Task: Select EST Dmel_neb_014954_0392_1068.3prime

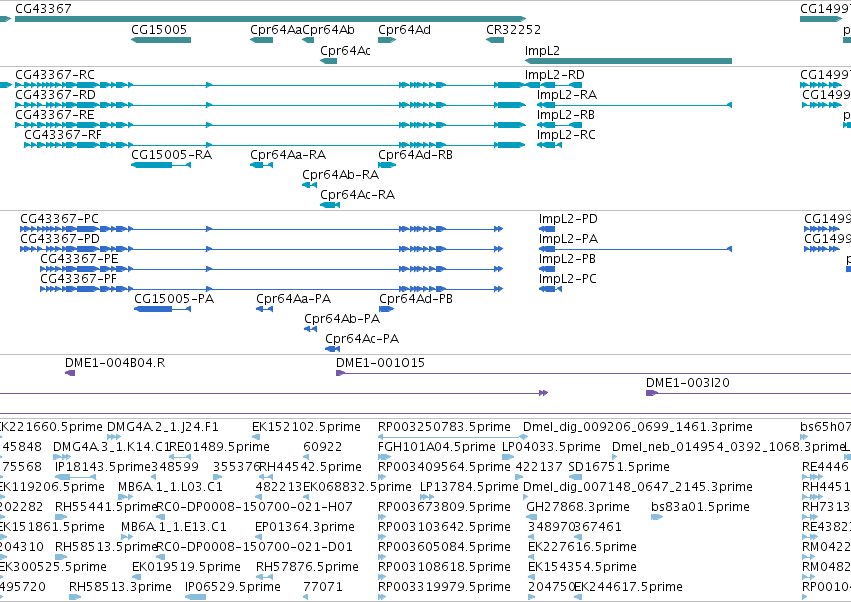Action: [729, 447]
